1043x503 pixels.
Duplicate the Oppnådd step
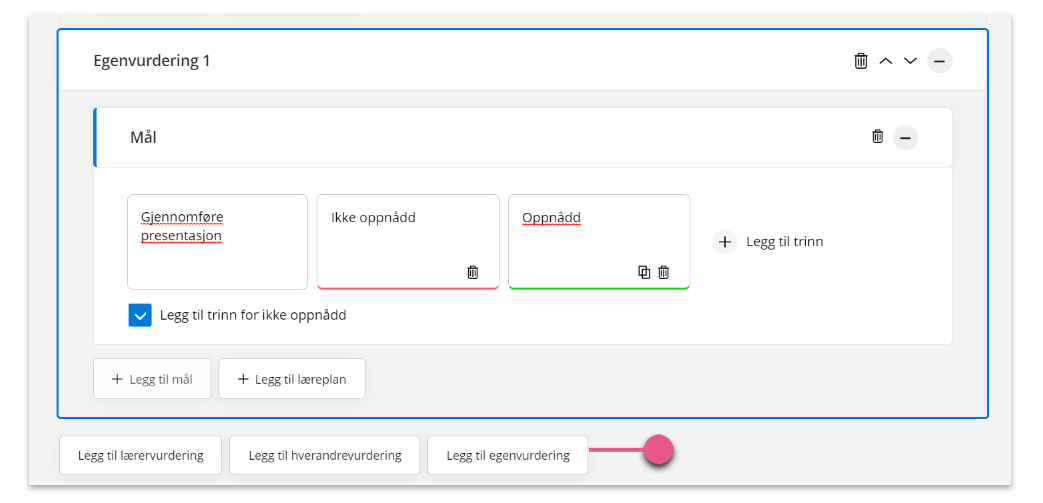(644, 272)
